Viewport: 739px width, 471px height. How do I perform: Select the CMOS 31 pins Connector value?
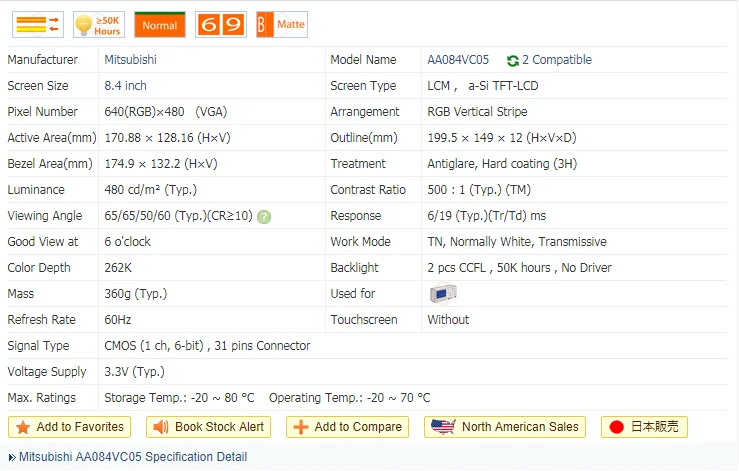pos(207,346)
